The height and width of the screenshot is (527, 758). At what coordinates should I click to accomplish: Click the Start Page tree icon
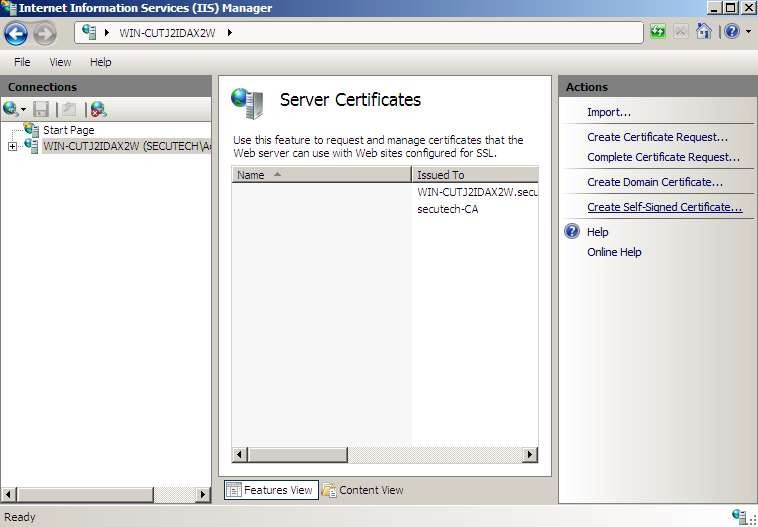click(x=32, y=130)
